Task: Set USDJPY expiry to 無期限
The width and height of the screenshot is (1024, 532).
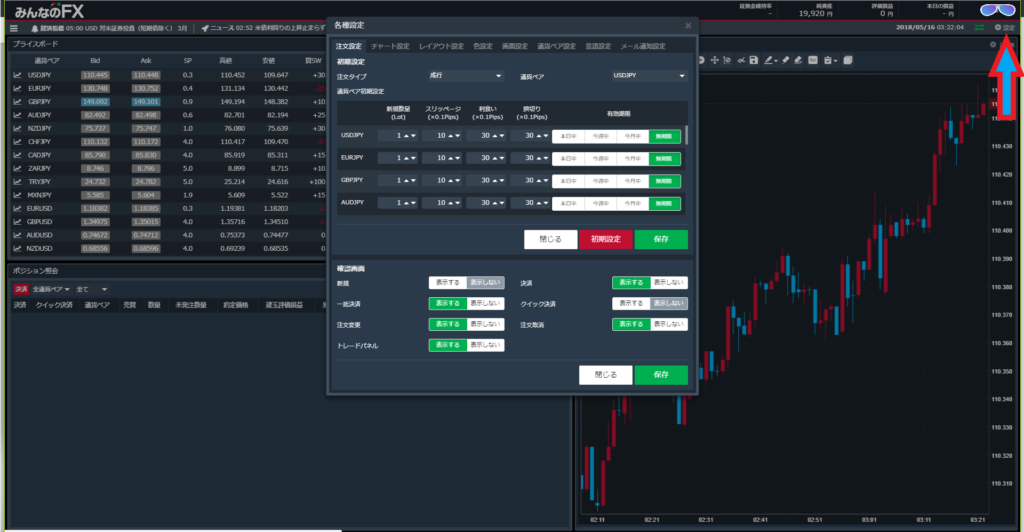Action: [664, 136]
